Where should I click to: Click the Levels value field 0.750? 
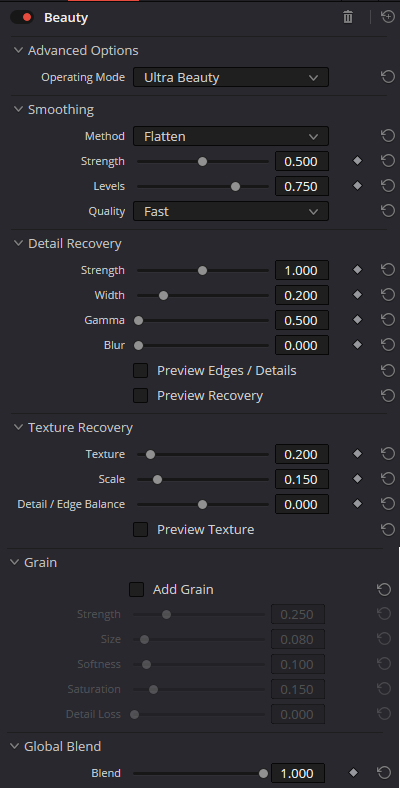[x=302, y=186]
